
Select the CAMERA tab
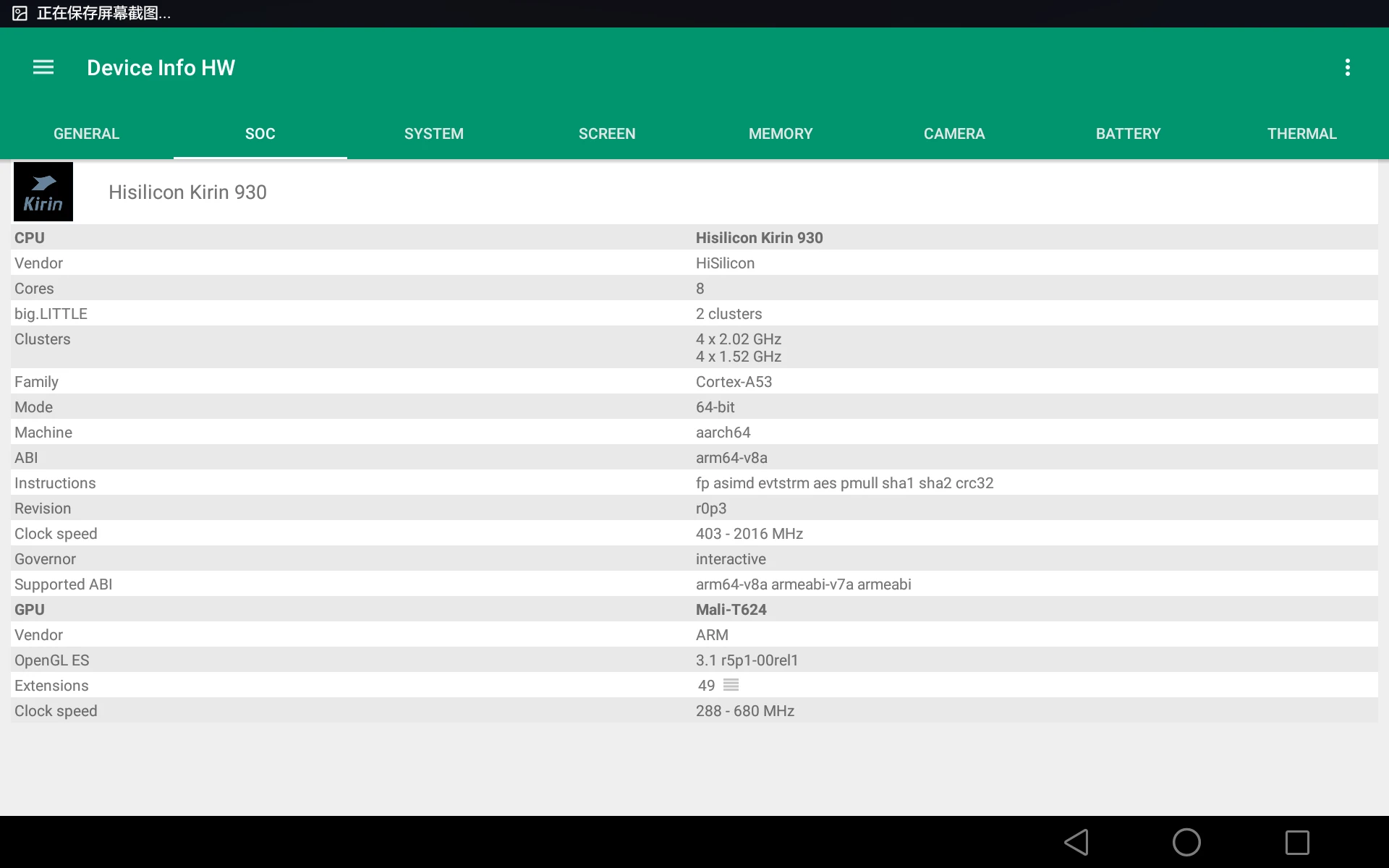tap(954, 134)
